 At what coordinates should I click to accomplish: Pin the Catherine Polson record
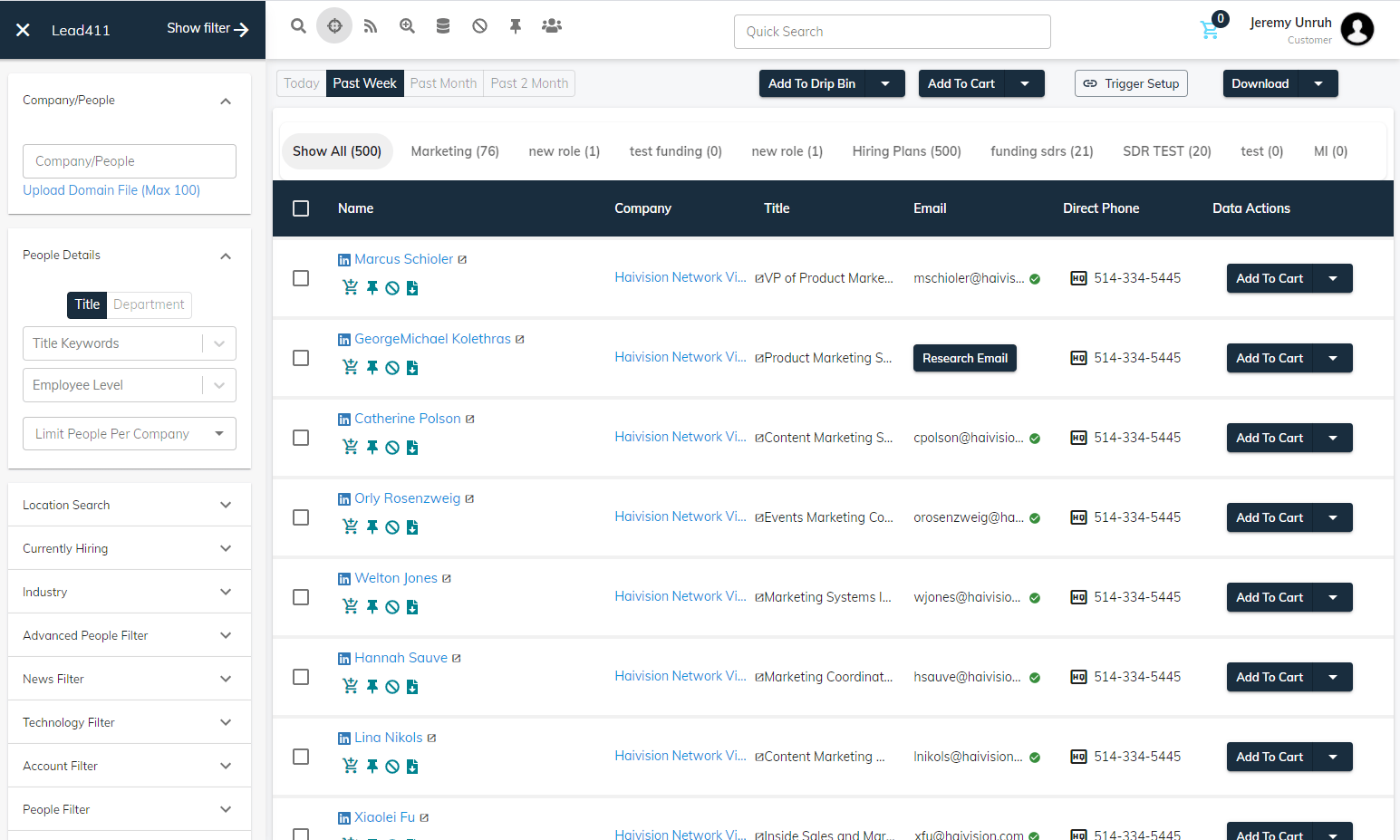[372, 447]
